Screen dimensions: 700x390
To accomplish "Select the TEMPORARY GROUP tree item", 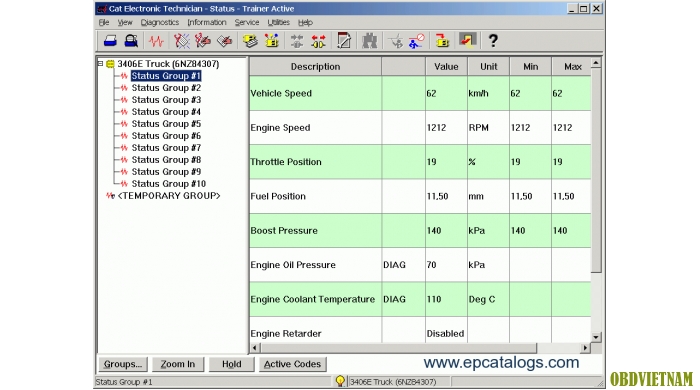I will click(x=169, y=196).
